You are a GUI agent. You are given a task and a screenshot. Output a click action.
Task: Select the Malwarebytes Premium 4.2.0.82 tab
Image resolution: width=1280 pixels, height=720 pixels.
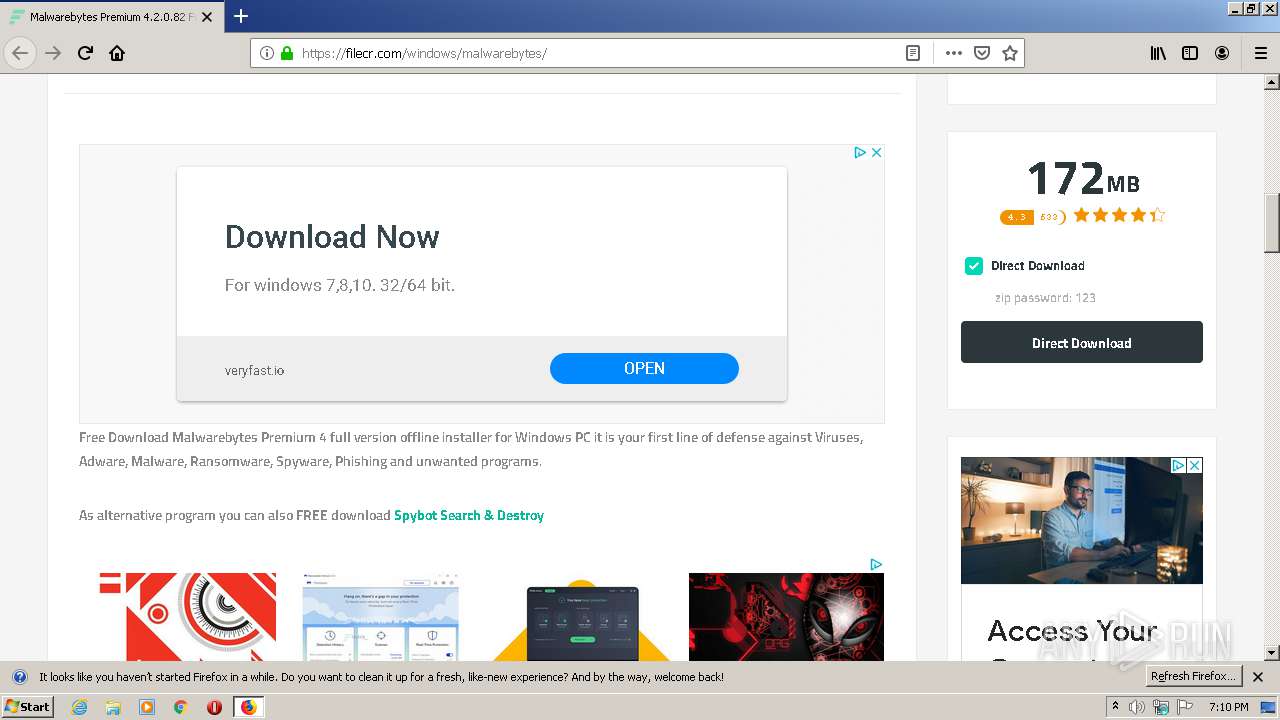click(112, 17)
